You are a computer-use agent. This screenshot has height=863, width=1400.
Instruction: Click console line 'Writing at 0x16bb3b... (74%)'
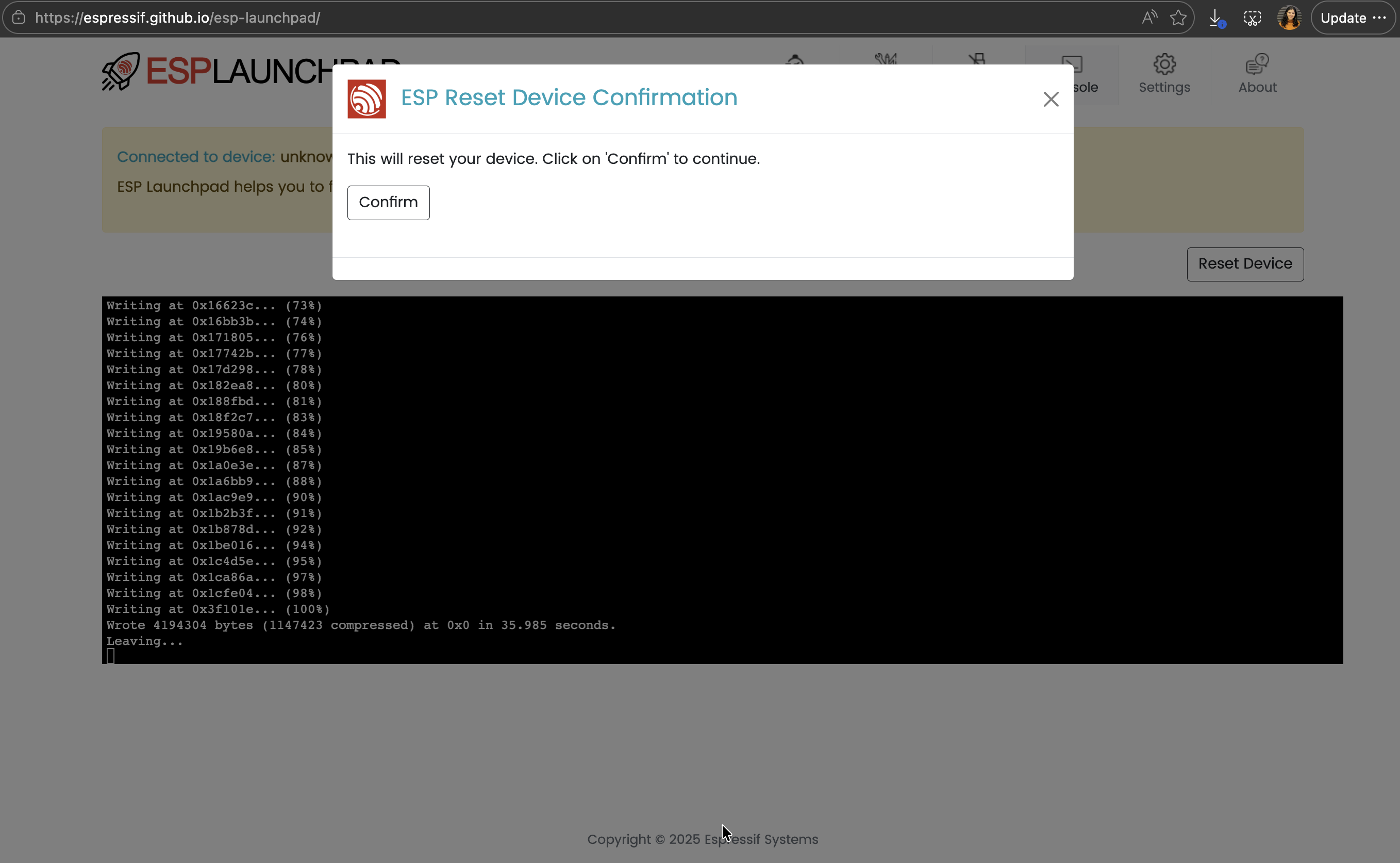point(214,321)
